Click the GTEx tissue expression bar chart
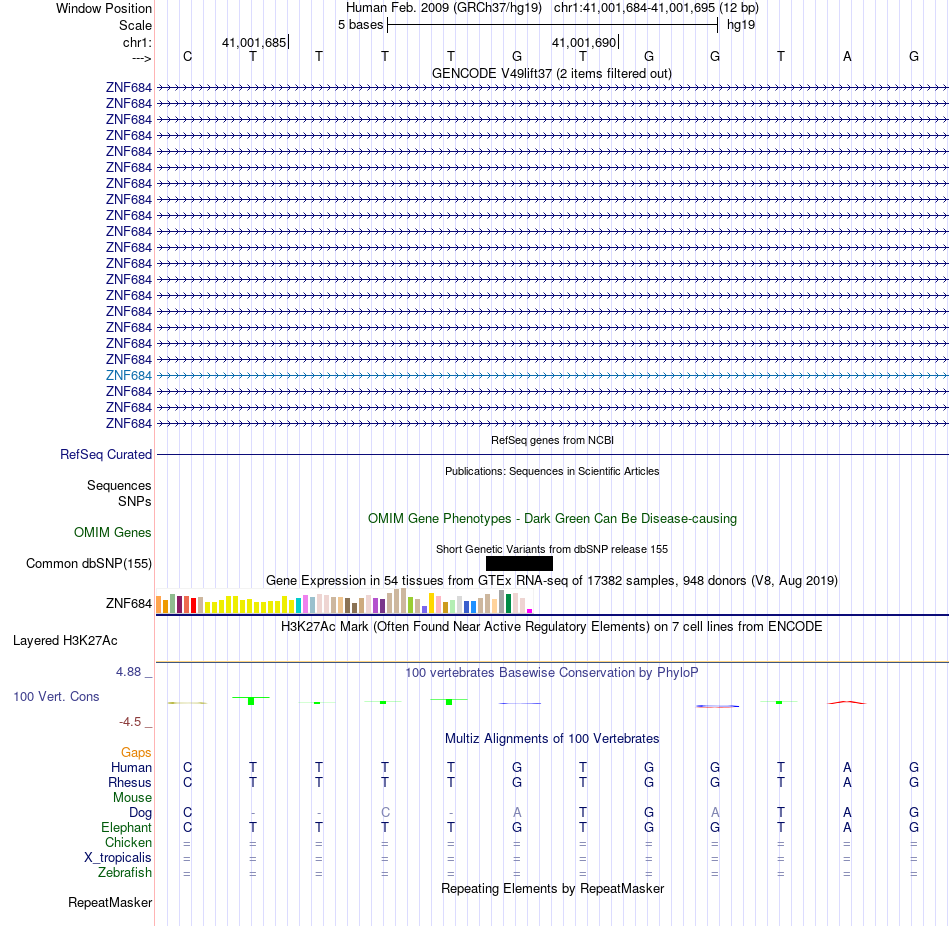 tap(344, 601)
